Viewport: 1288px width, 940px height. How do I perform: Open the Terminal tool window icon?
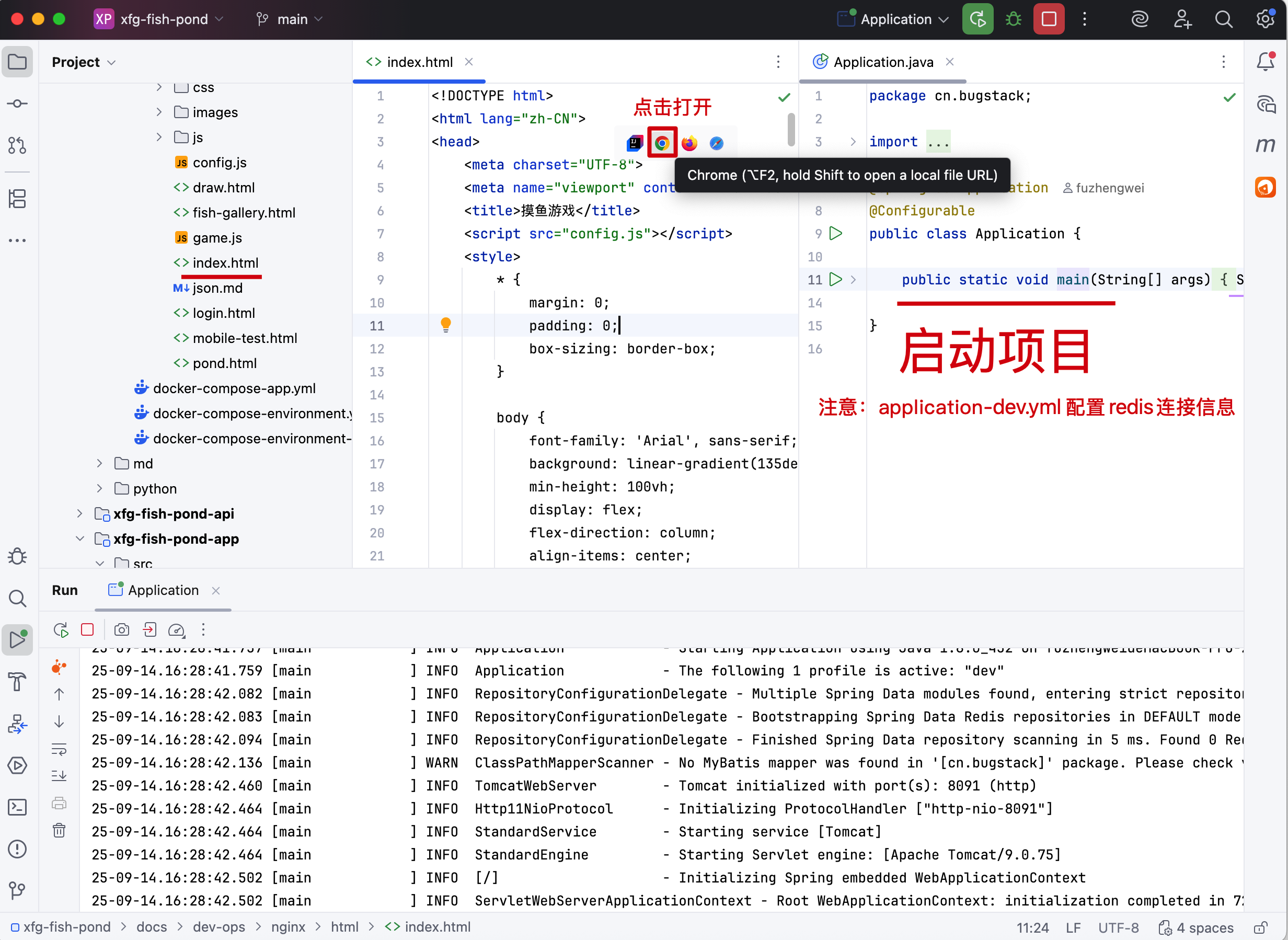[x=17, y=807]
